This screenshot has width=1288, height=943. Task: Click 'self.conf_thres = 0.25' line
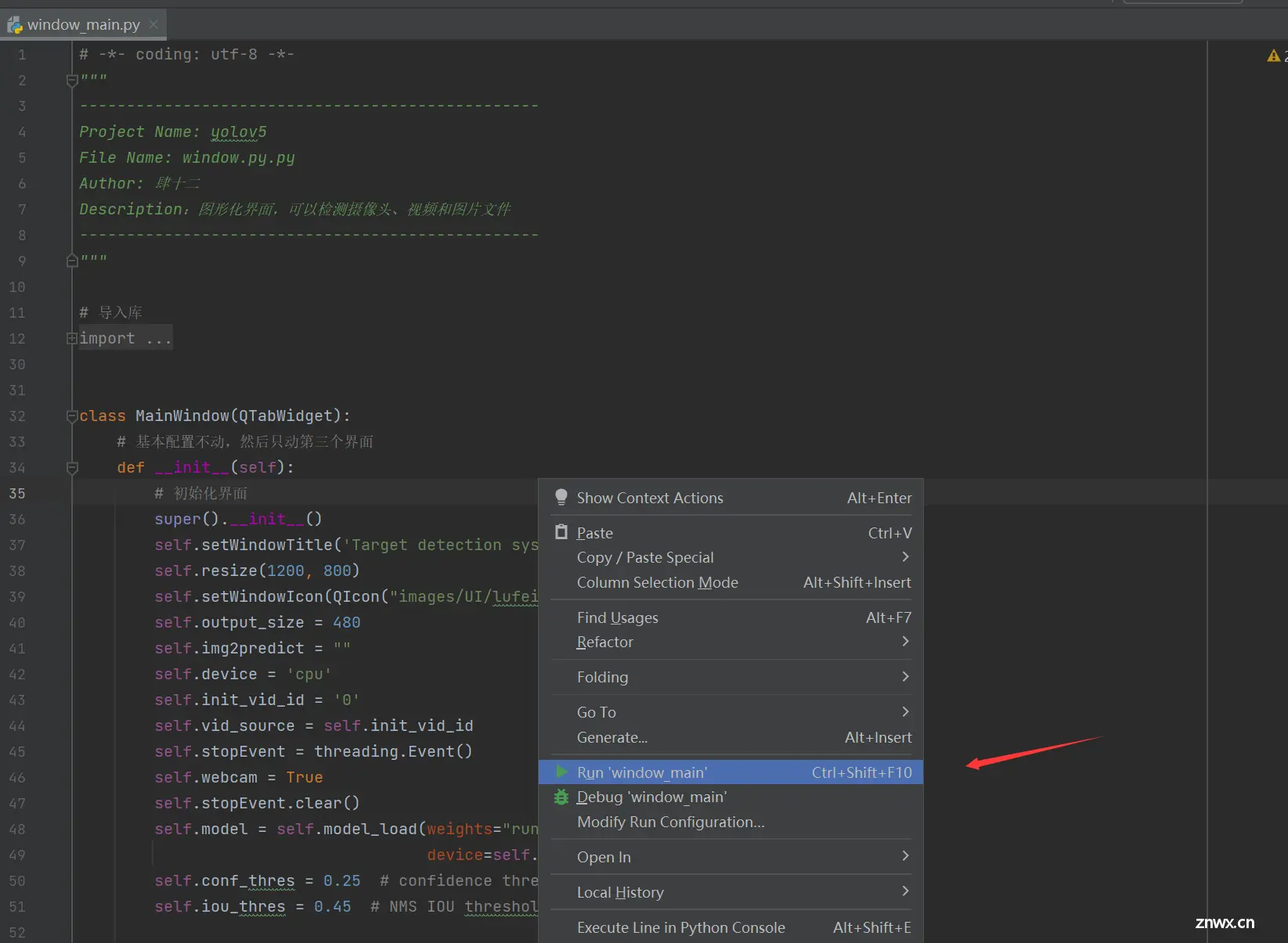pos(258,881)
